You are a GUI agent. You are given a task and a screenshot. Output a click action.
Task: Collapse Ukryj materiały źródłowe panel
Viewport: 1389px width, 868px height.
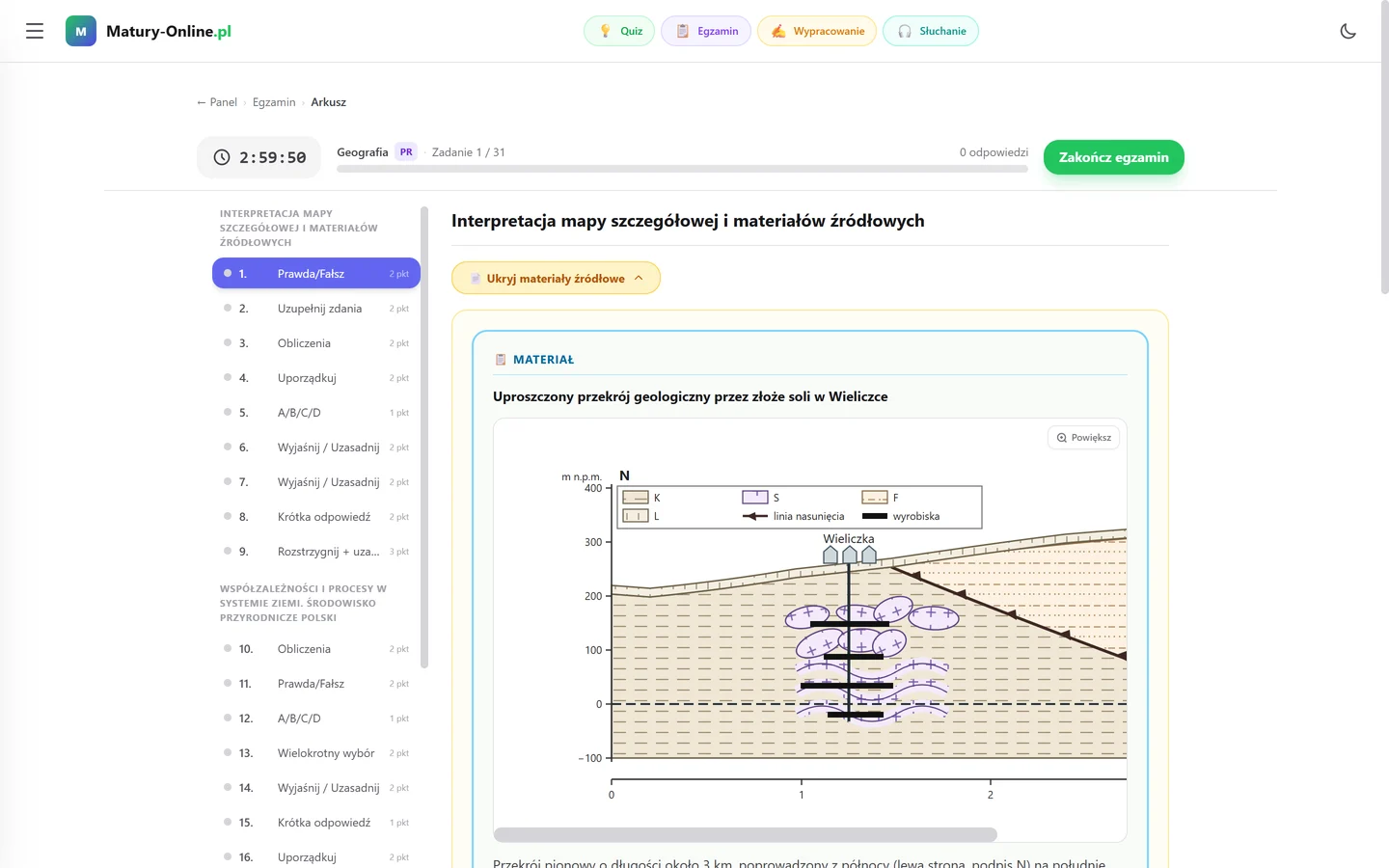click(556, 278)
